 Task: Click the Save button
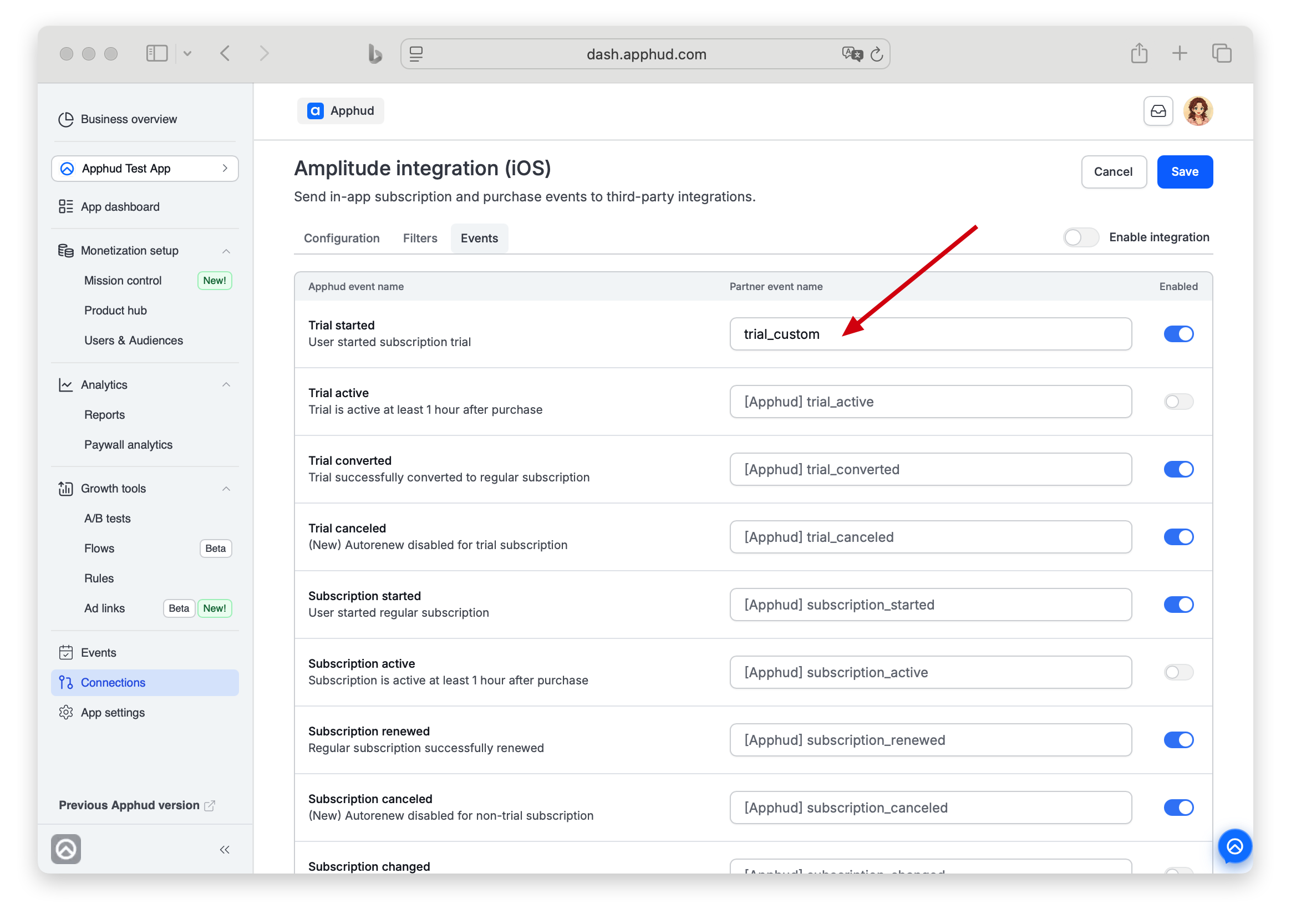coord(1185,172)
